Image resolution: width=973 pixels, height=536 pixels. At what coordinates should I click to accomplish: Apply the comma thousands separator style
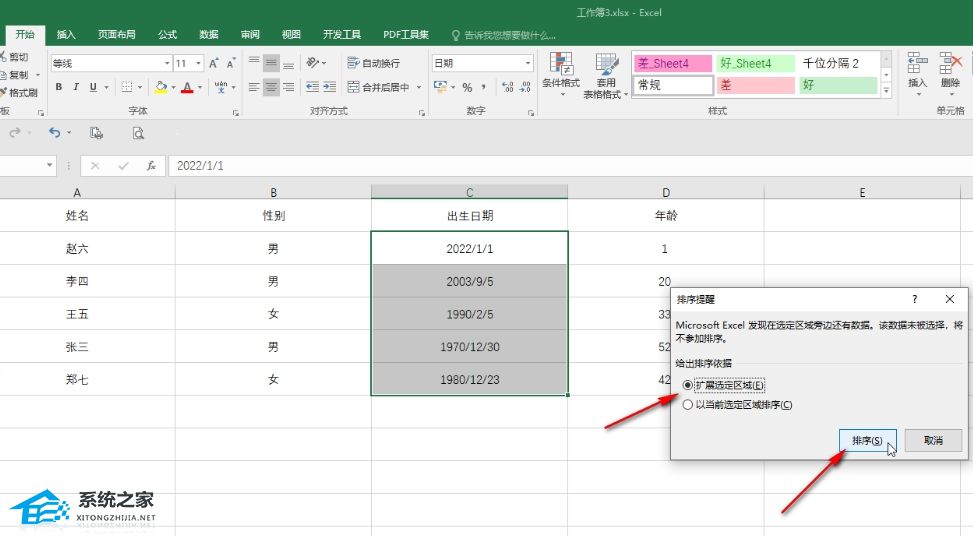pos(483,87)
